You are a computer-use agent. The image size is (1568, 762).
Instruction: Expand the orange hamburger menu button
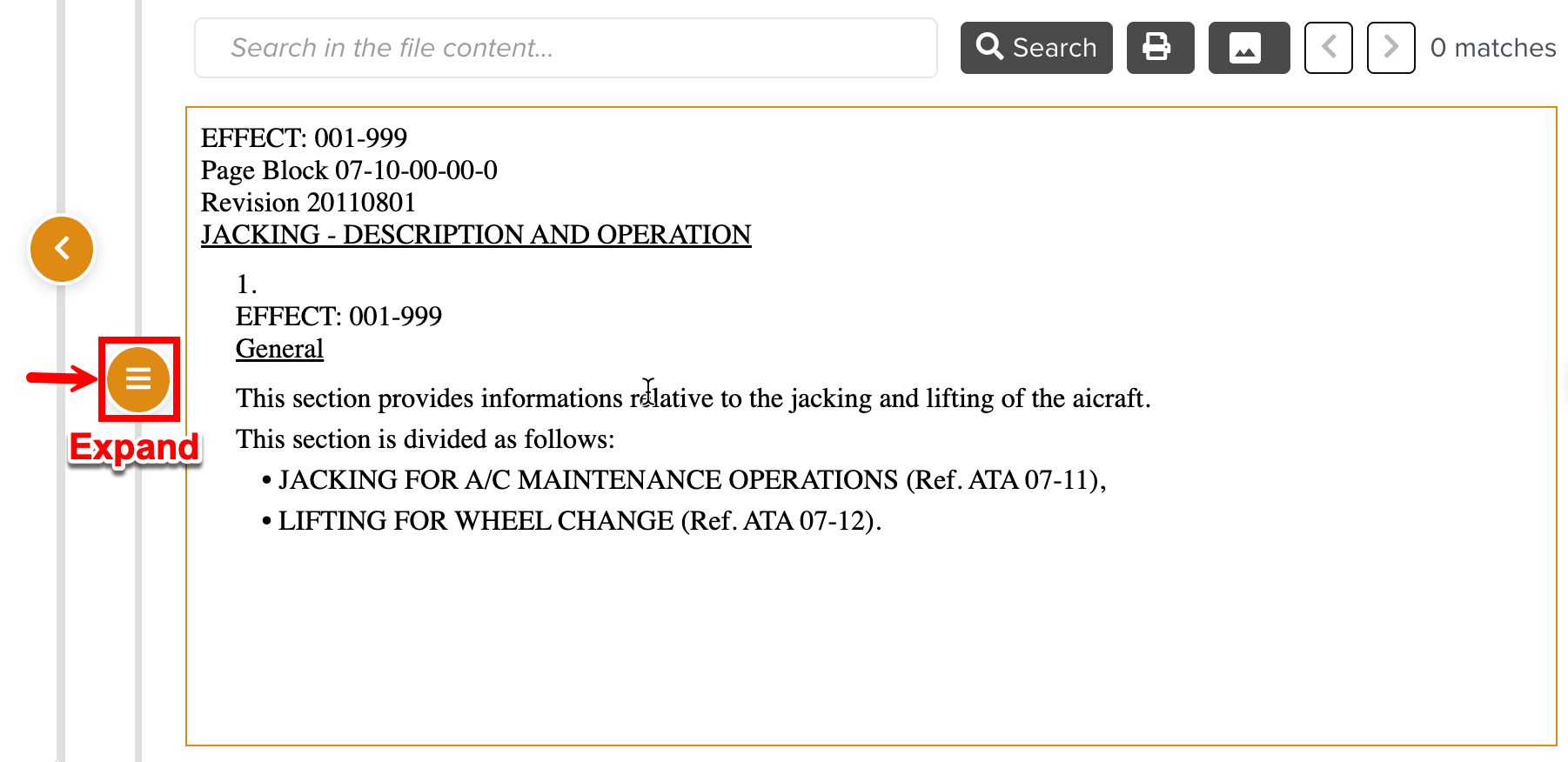tap(138, 379)
